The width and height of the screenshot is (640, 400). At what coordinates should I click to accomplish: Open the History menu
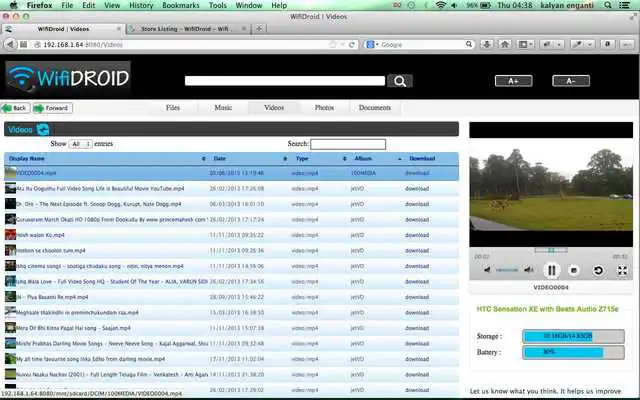pos(141,5)
